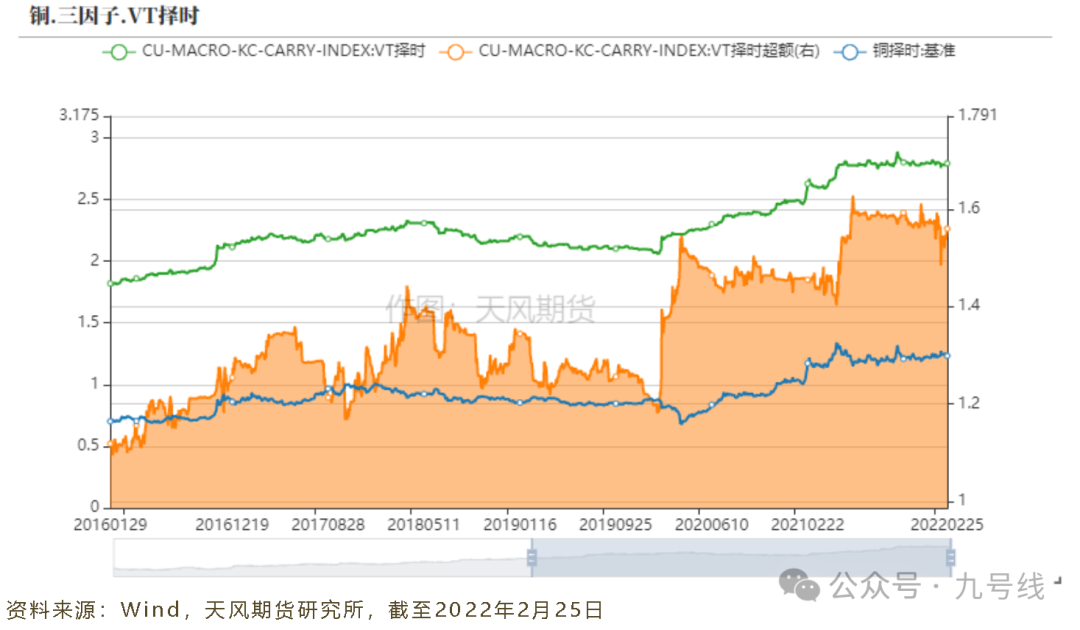
Task: Click the left handle of the zoom slider
Action: click(x=532, y=557)
